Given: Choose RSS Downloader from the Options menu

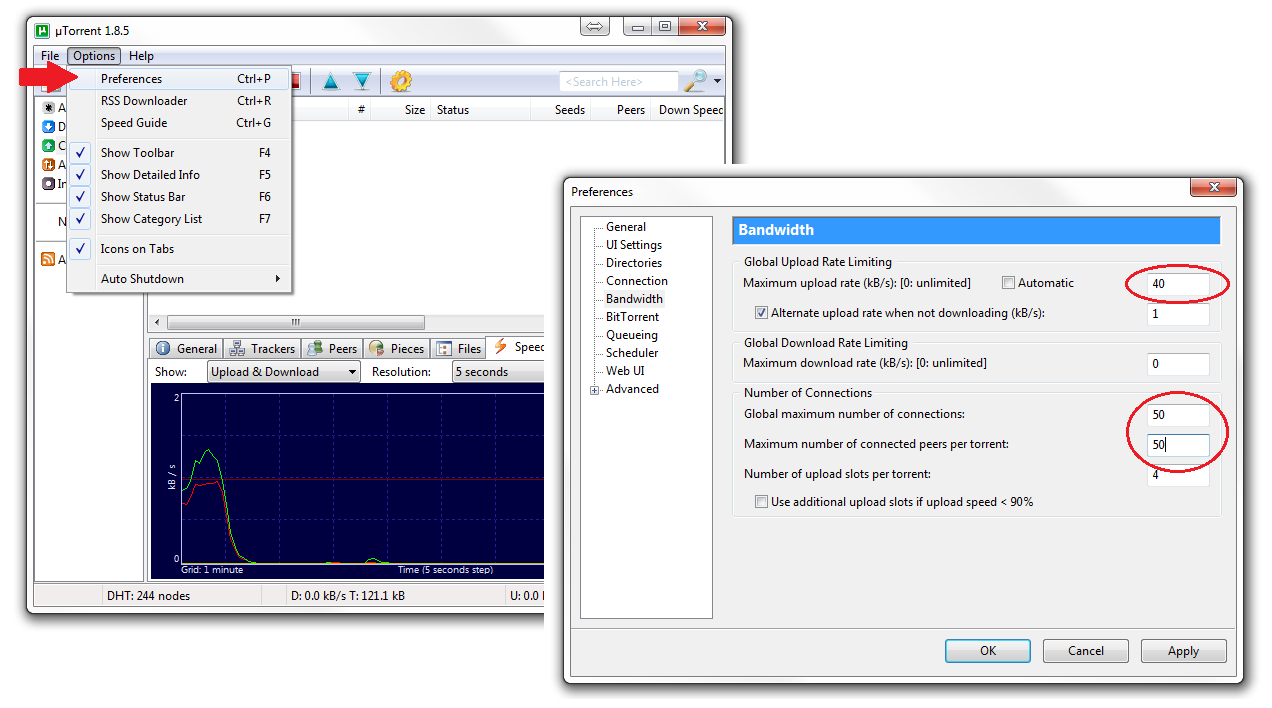Looking at the screenshot, I should pyautogui.click(x=180, y=101).
